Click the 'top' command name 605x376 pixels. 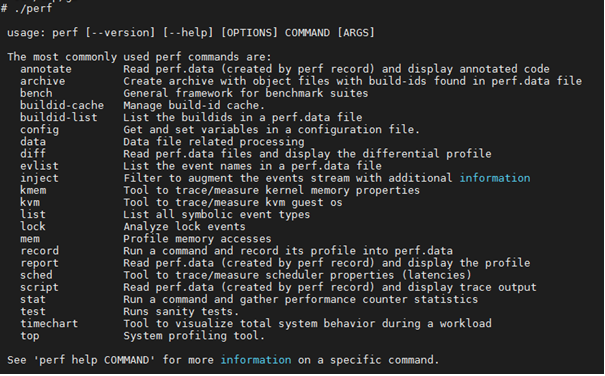pyautogui.click(x=30, y=336)
